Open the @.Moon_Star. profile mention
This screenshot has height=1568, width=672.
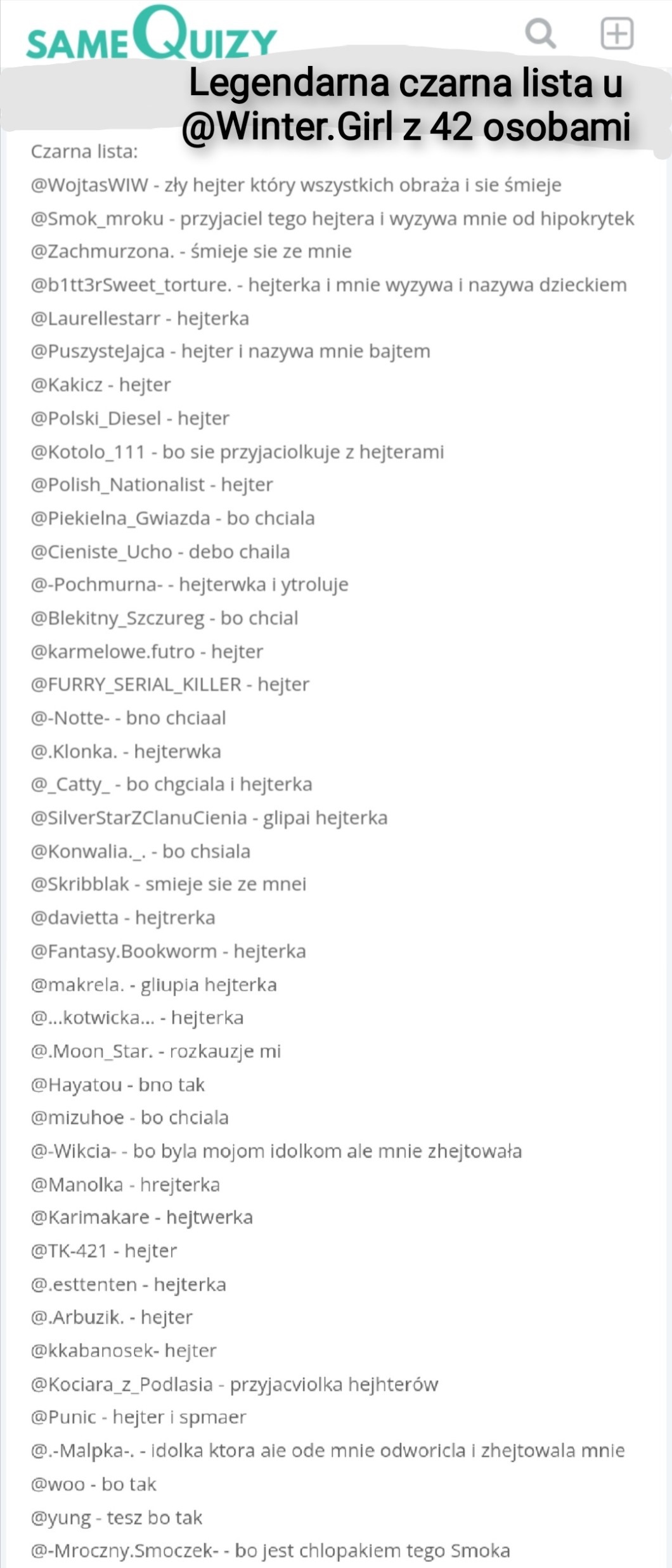coord(92,1051)
